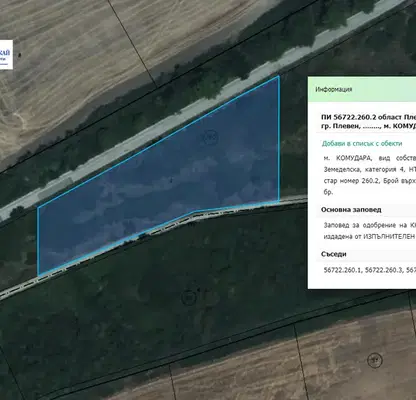Click the circled parcel label in the dark forest area
The width and height of the screenshot is (416, 400).
click(x=189, y=297)
